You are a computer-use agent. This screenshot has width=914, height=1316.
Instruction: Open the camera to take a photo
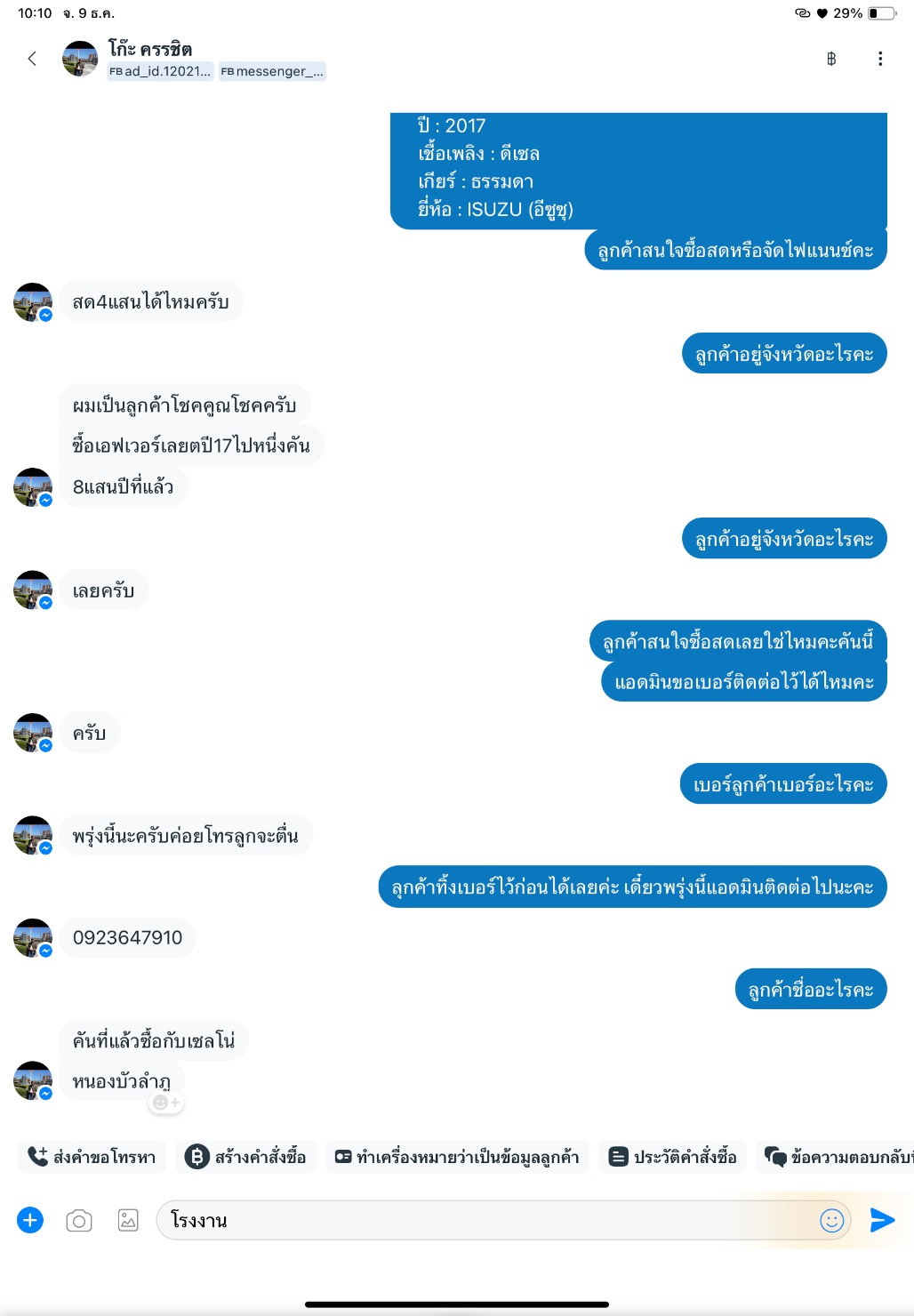(x=79, y=1221)
